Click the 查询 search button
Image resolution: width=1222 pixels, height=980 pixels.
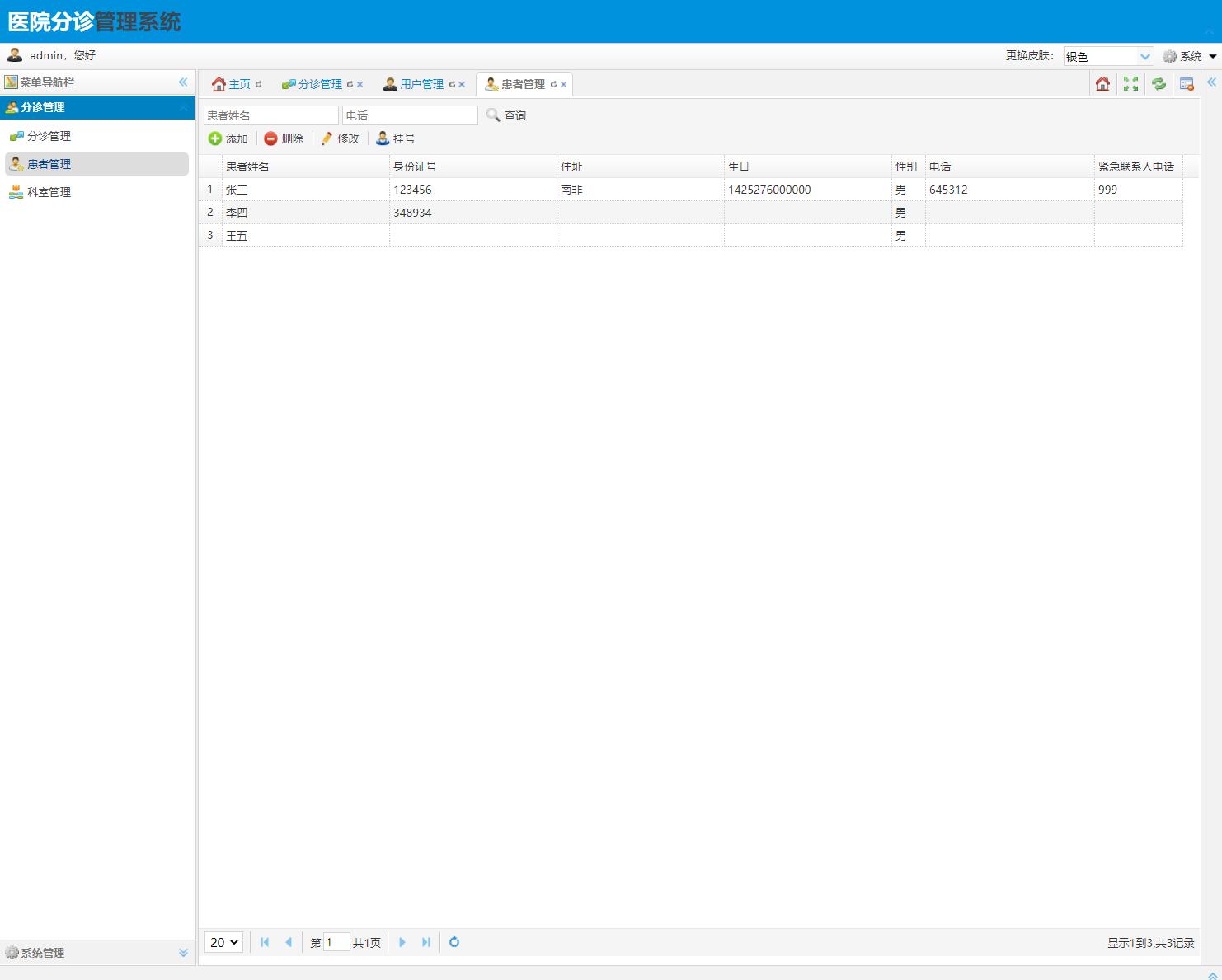(506, 115)
